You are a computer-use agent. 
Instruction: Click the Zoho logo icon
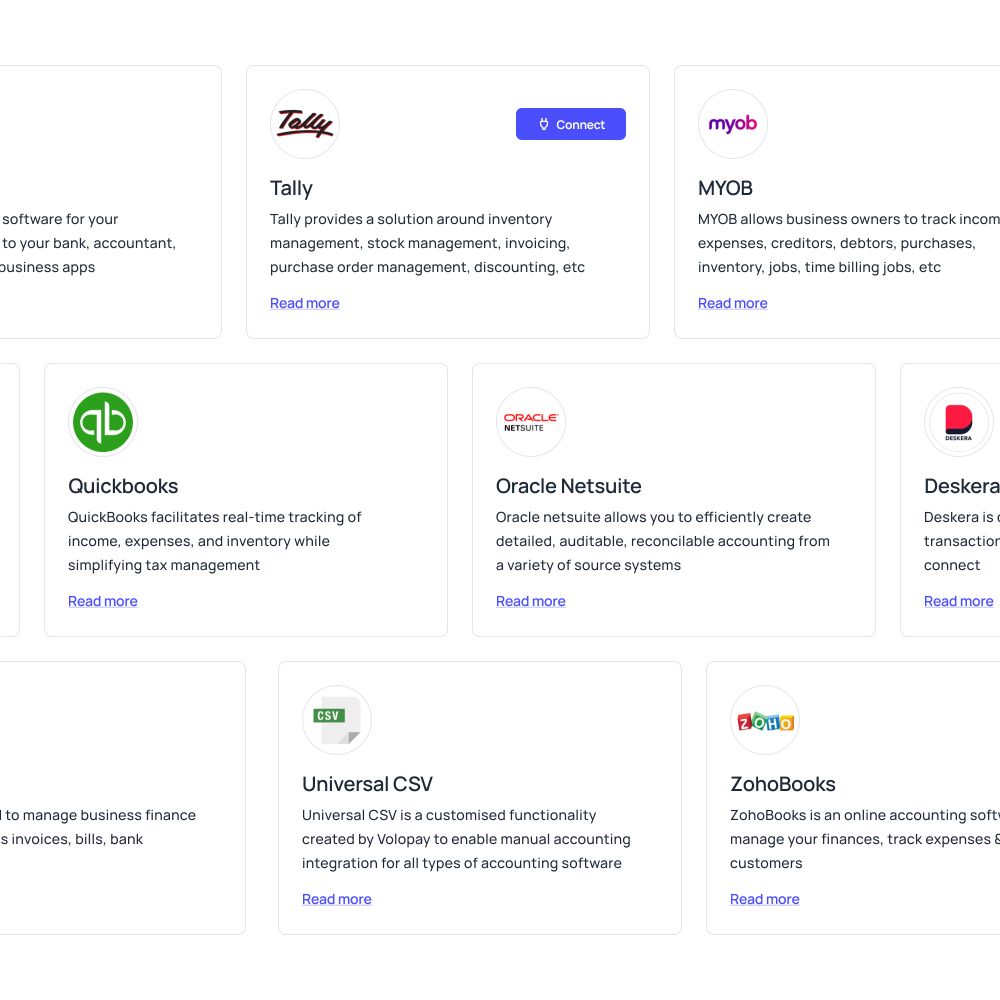[765, 720]
